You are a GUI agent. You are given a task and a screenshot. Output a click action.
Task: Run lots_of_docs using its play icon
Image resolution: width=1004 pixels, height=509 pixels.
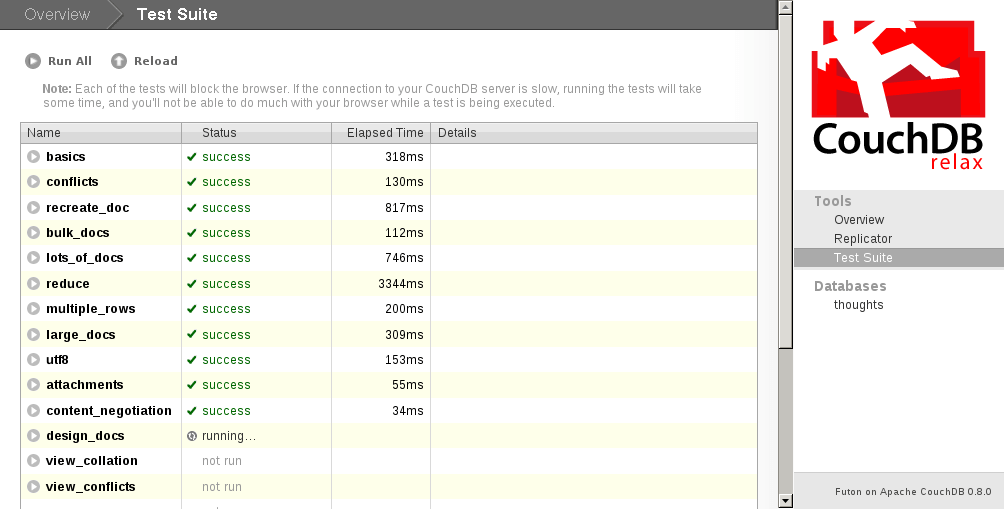click(33, 257)
